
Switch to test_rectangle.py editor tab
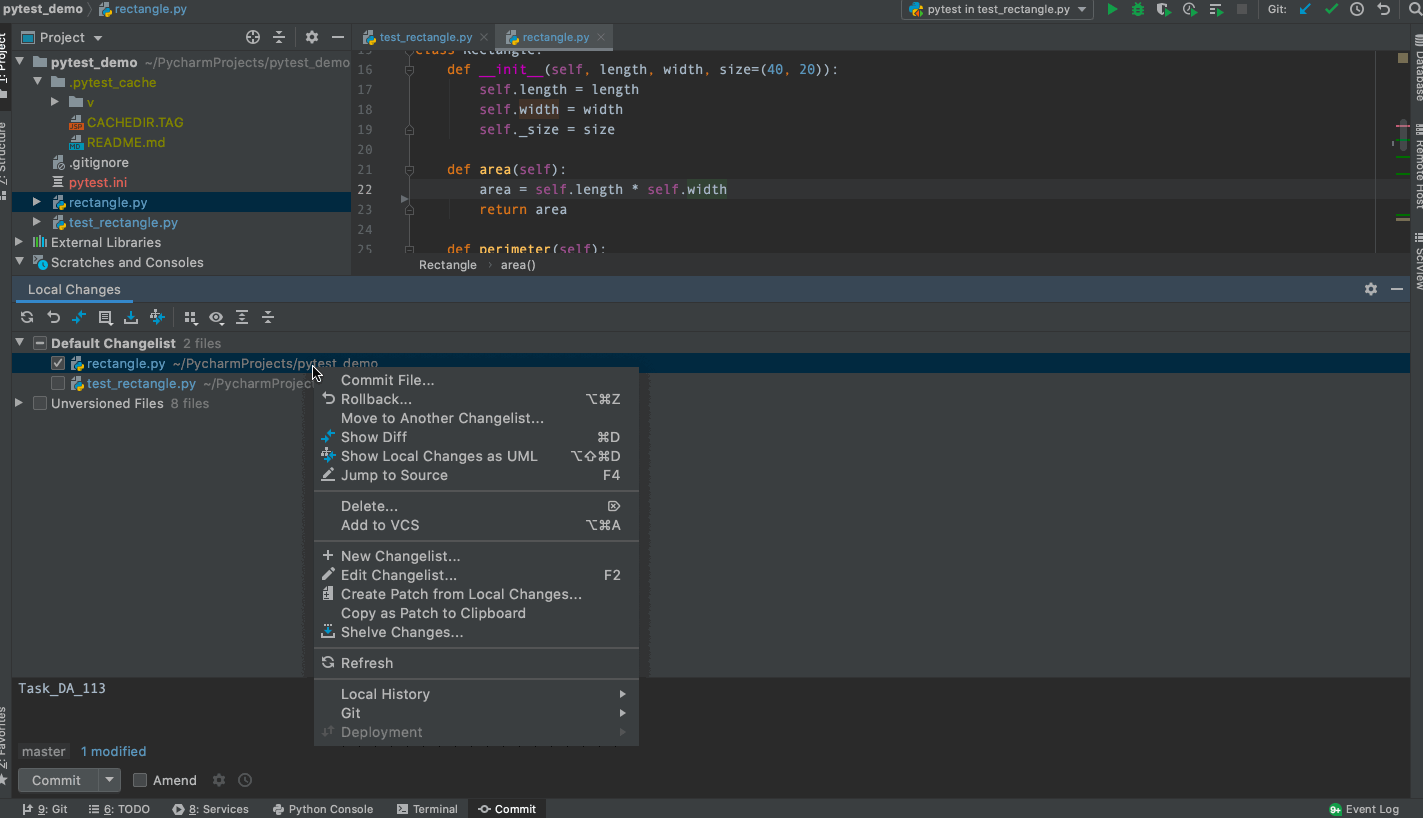[426, 37]
